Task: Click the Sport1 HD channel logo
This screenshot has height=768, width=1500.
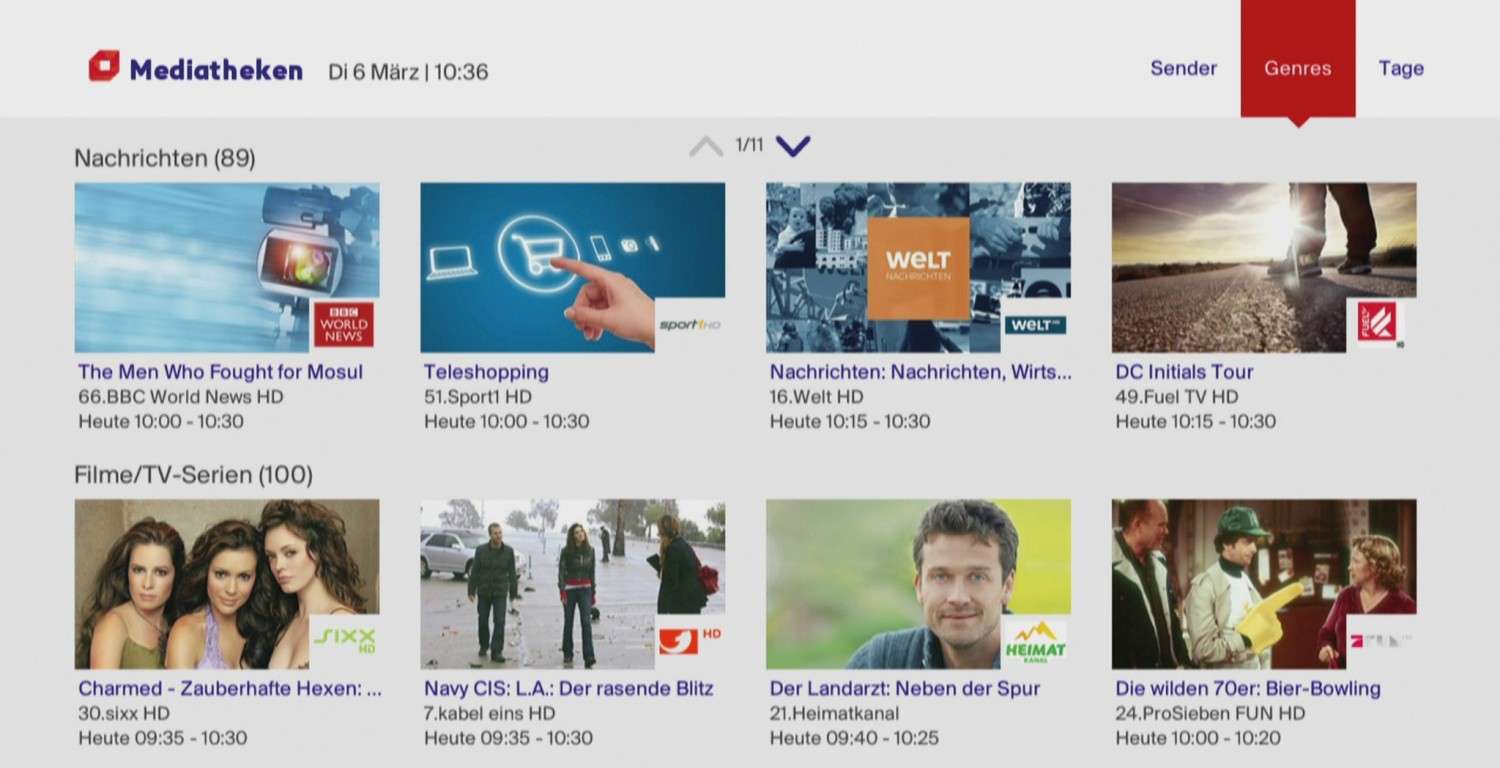Action: (x=690, y=325)
